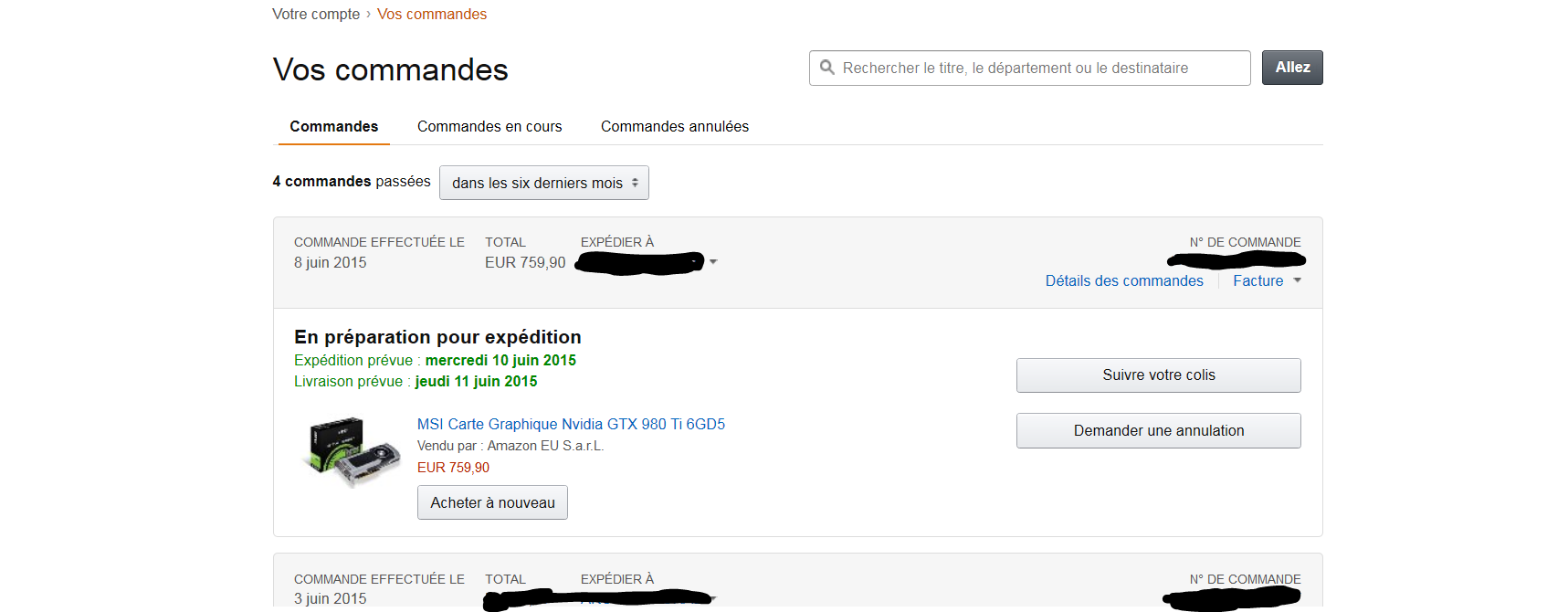Image resolution: width=1568 pixels, height=612 pixels.
Task: Switch to Commandes en cours tab
Action: (489, 127)
